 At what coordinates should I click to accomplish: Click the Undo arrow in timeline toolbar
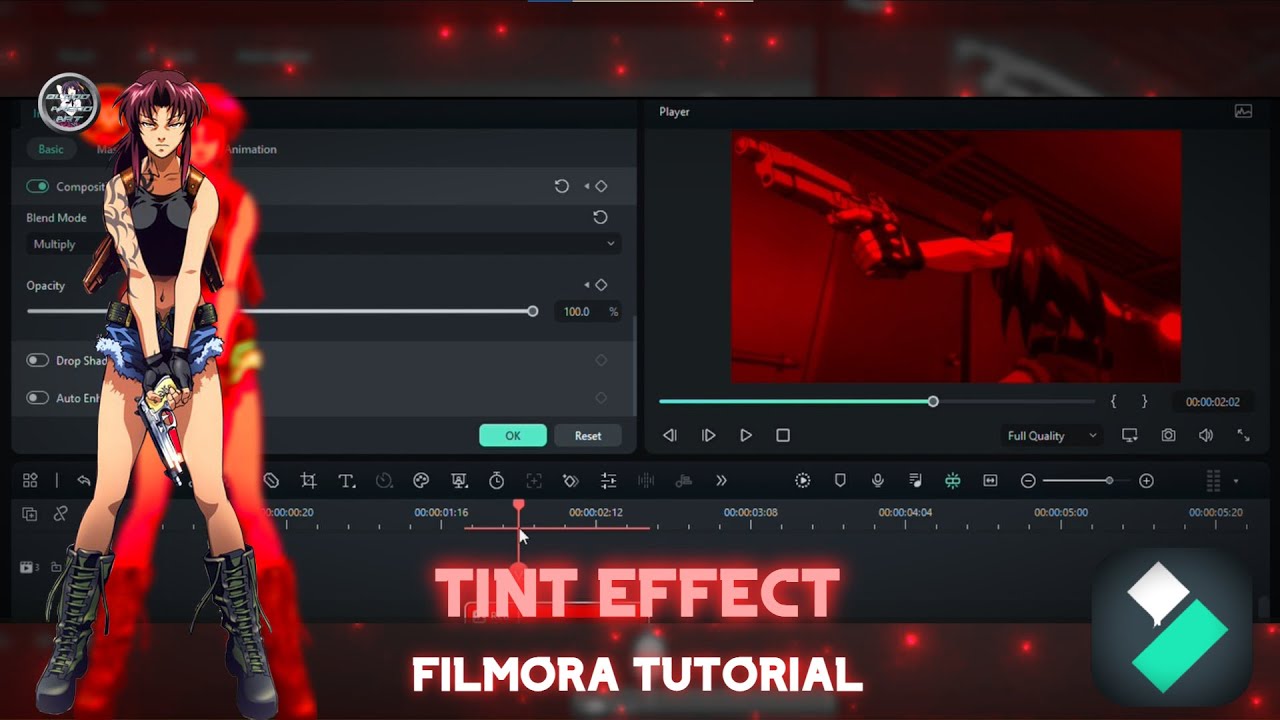point(84,481)
